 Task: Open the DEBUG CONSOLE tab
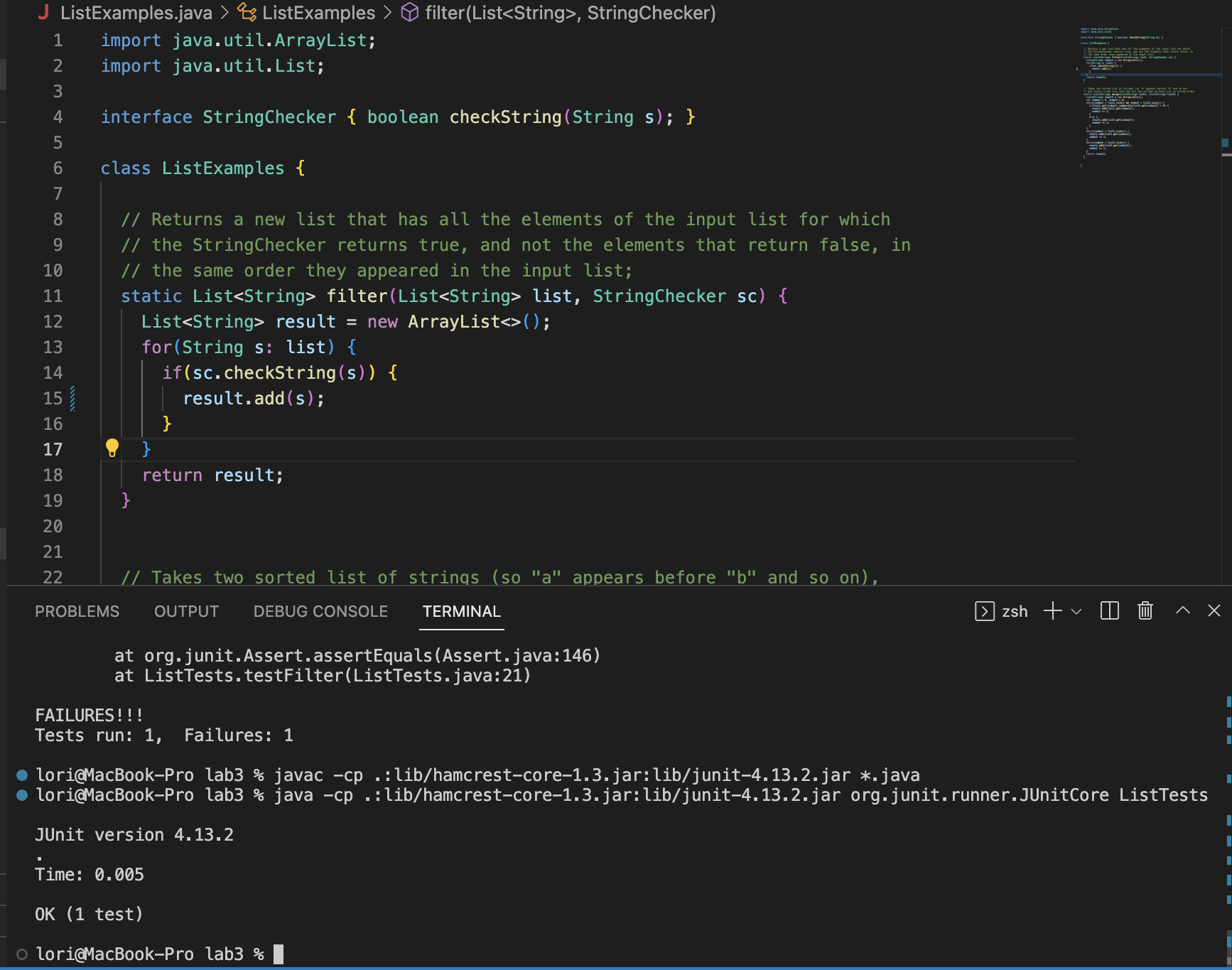tap(320, 611)
